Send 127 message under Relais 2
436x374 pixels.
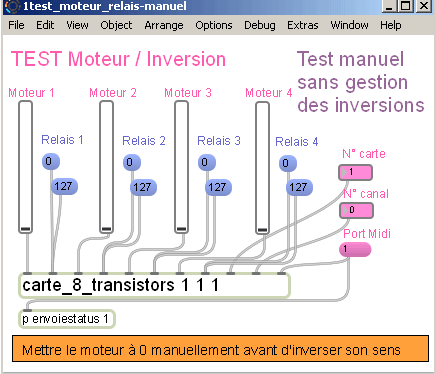tap(143, 187)
